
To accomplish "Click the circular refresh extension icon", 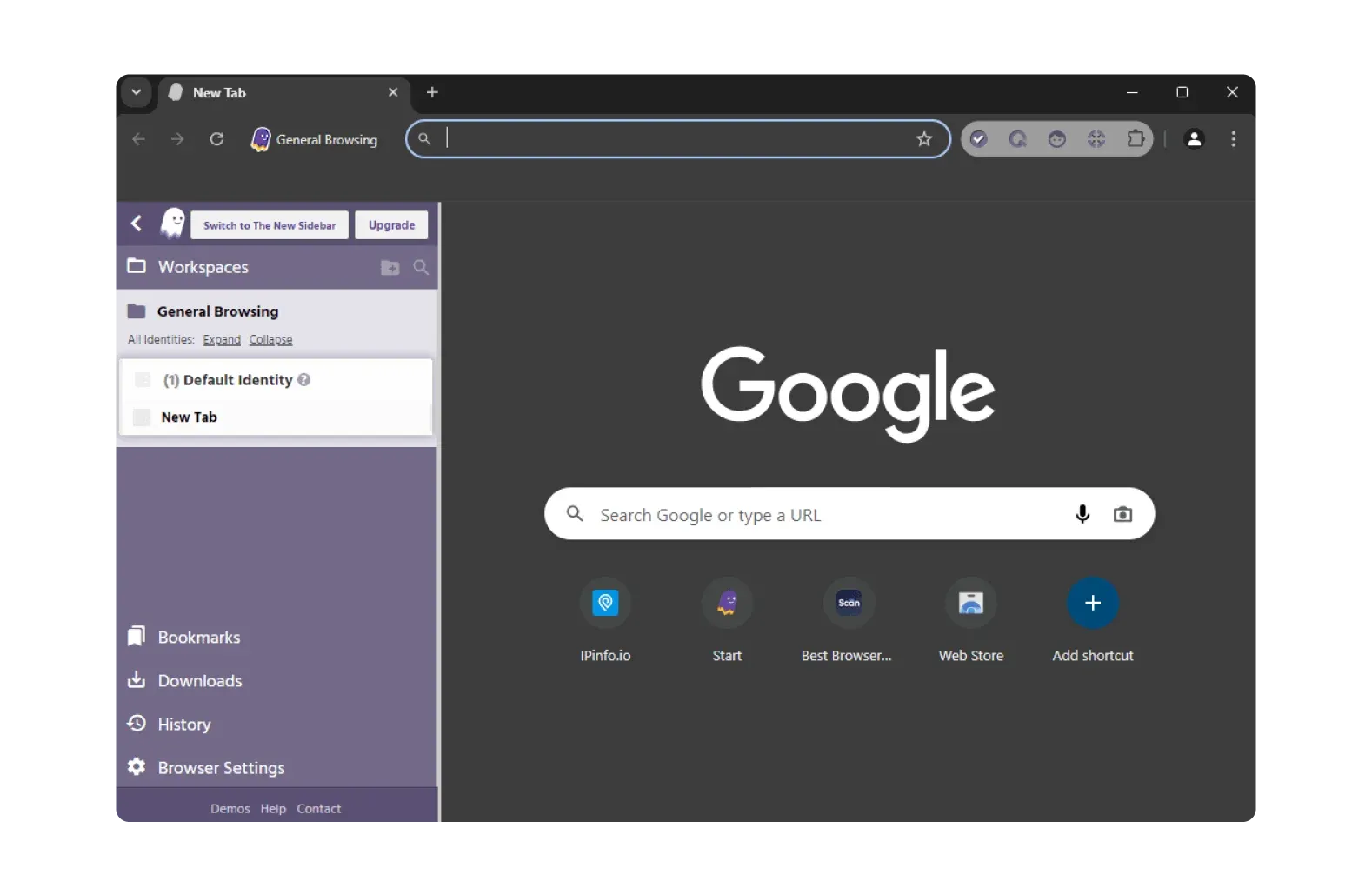I will coord(1018,139).
